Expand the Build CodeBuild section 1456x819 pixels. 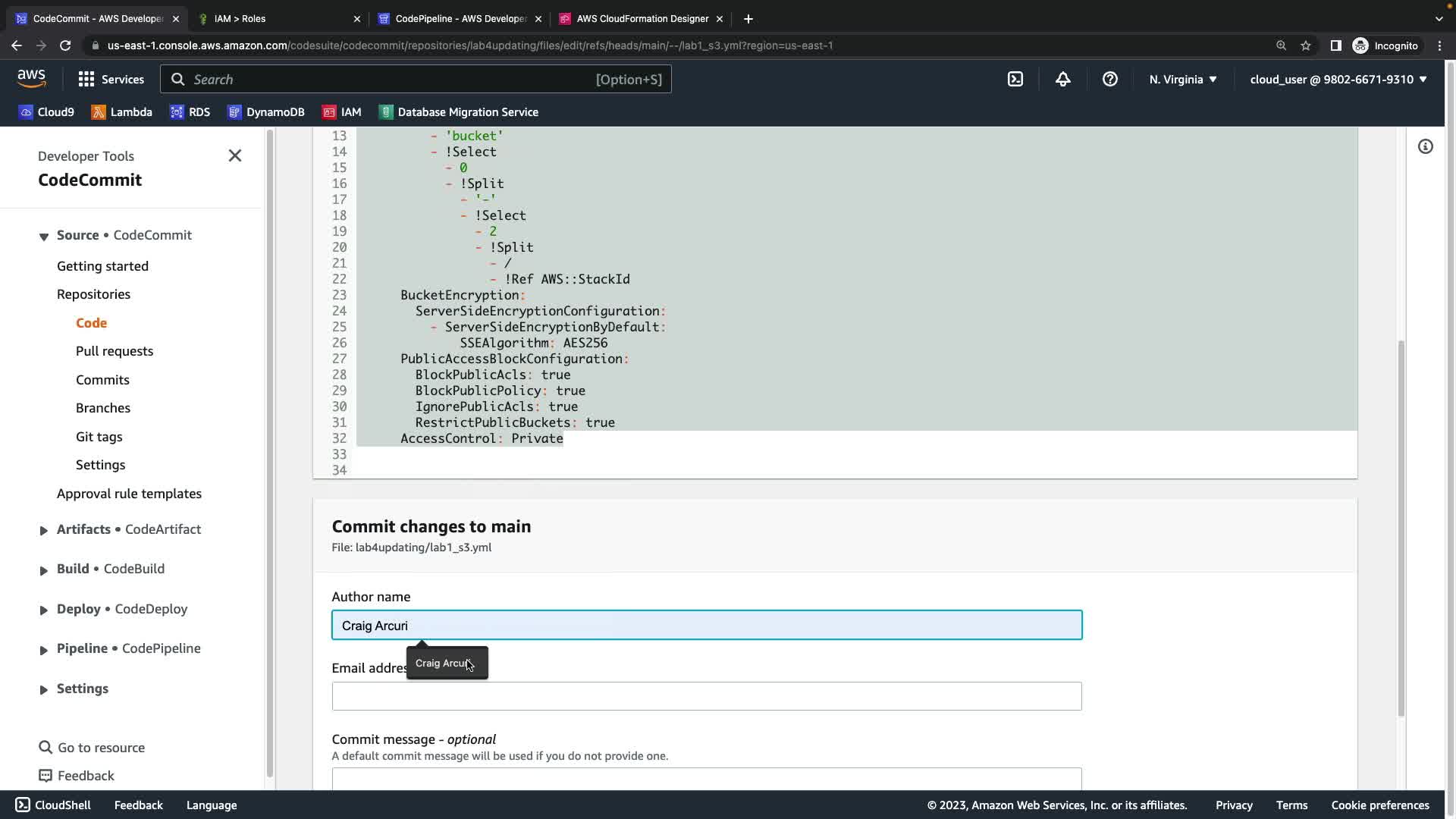tap(43, 570)
